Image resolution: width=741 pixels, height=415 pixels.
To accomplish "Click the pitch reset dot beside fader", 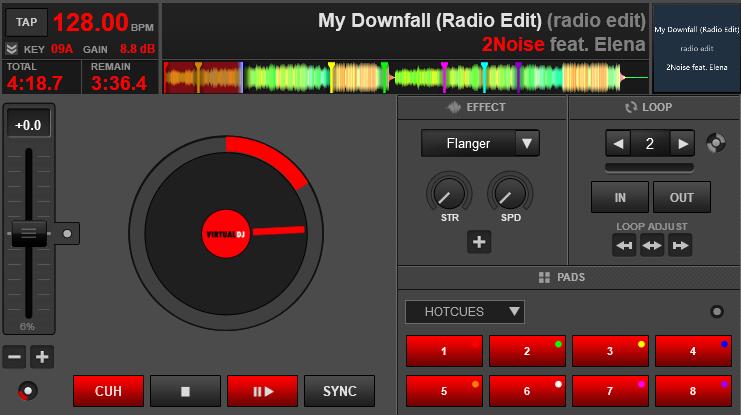I will point(67,233).
